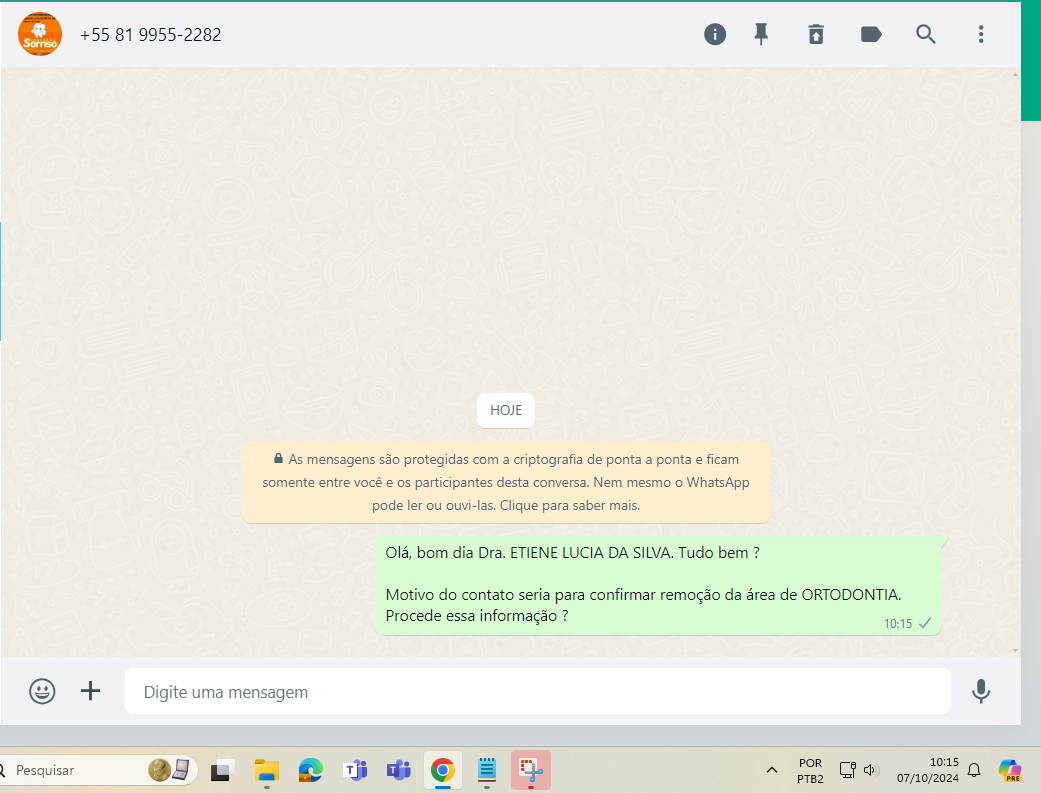Open Task View on the taskbar
The image size is (1041, 793).
[222, 770]
